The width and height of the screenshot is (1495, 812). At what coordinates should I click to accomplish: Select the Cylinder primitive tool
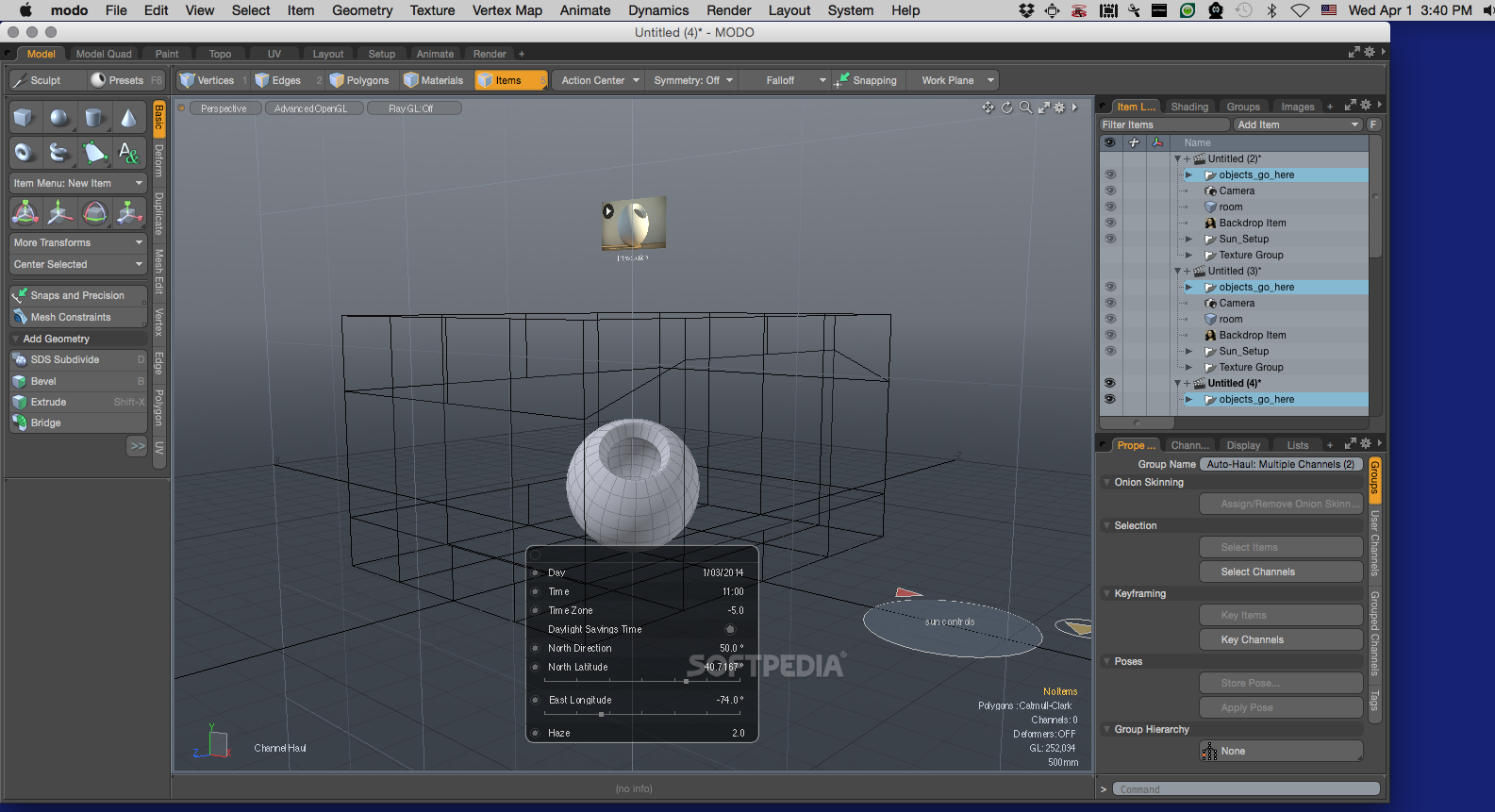click(x=94, y=118)
